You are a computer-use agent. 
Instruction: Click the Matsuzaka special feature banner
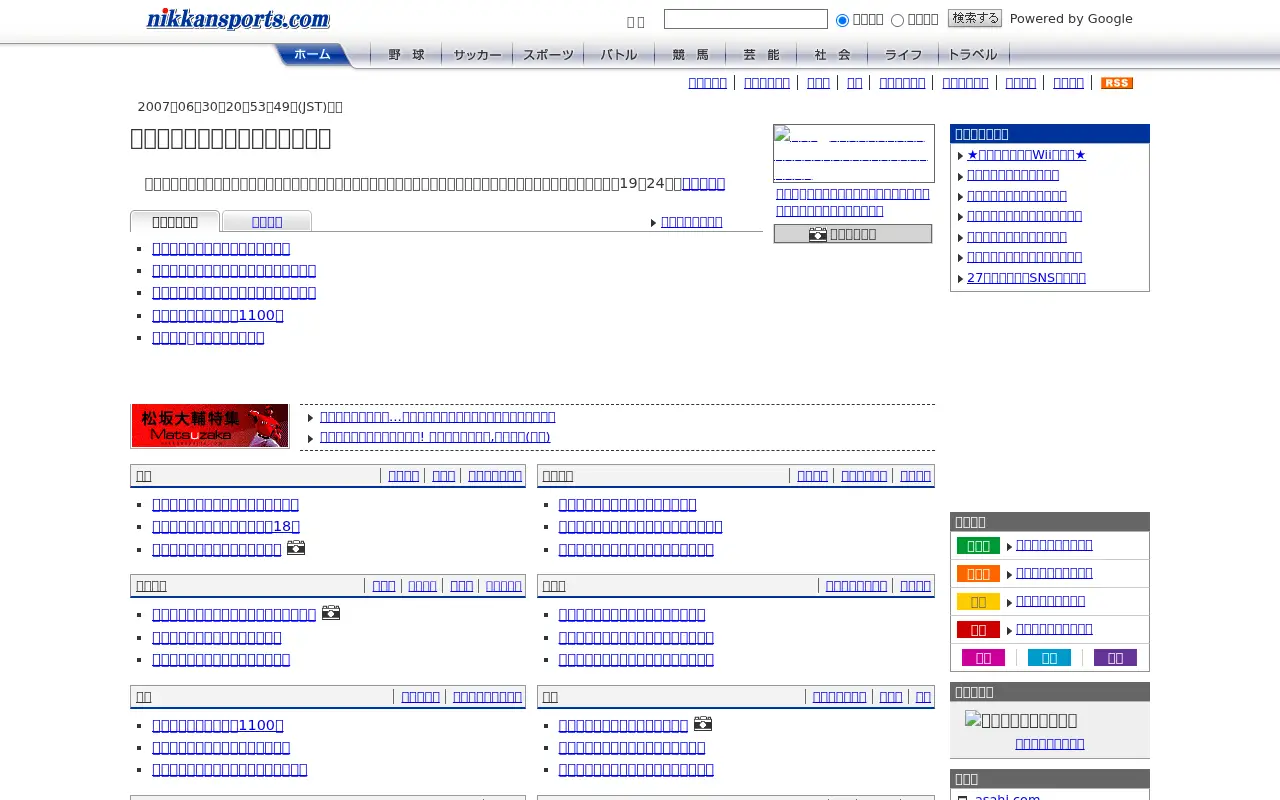pyautogui.click(x=210, y=426)
